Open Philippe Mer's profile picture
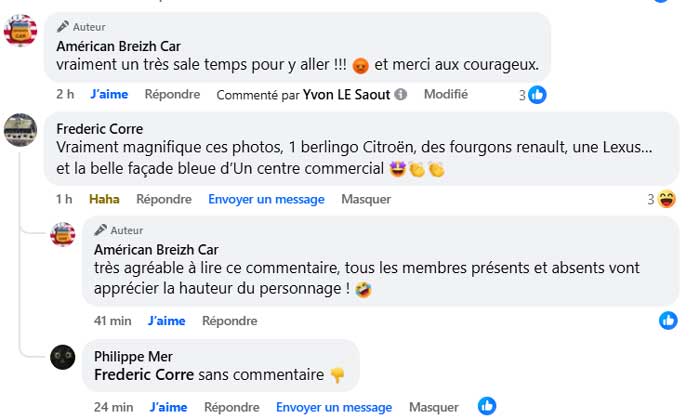700x419 pixels. (x=63, y=357)
